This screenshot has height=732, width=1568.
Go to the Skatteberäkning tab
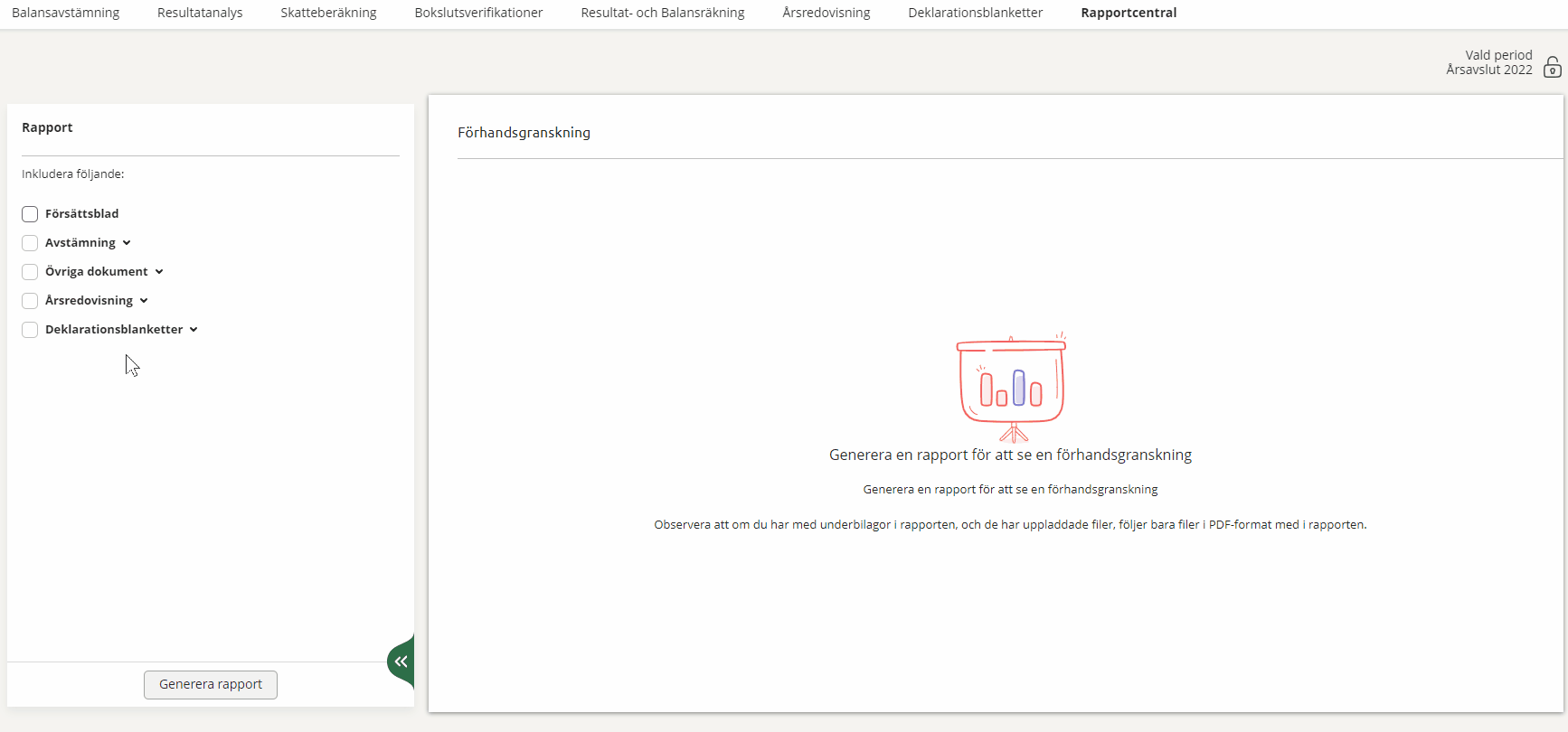click(328, 13)
